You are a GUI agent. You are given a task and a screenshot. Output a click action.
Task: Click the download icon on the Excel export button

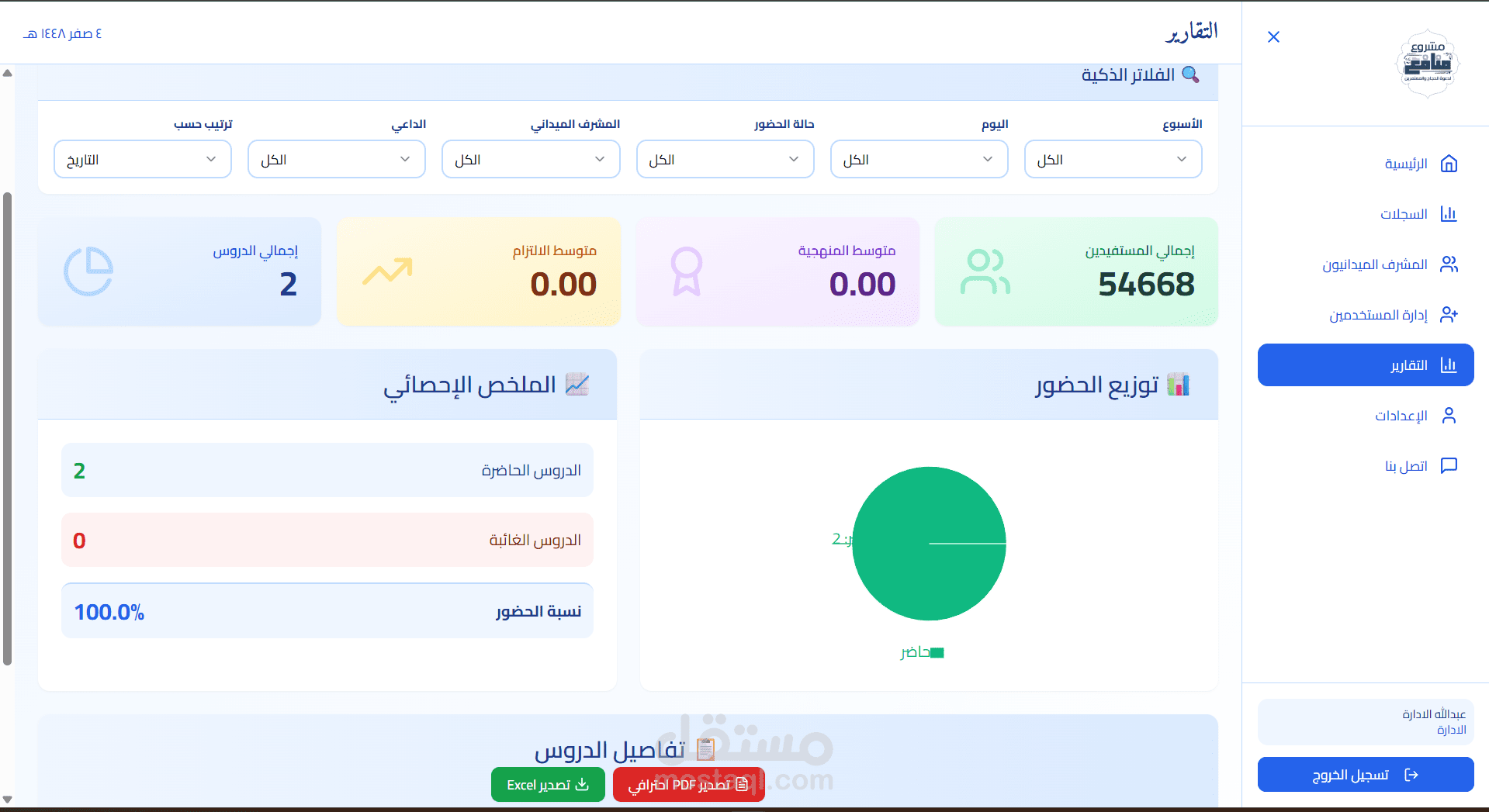click(582, 784)
